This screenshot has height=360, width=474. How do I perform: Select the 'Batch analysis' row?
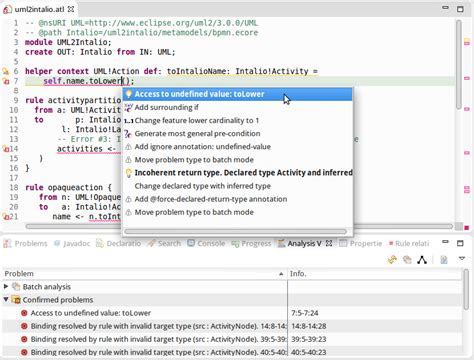233,287
